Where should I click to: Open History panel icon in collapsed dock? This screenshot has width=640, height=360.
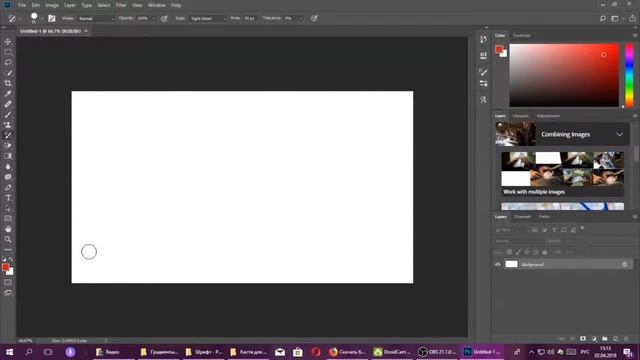pos(483,40)
